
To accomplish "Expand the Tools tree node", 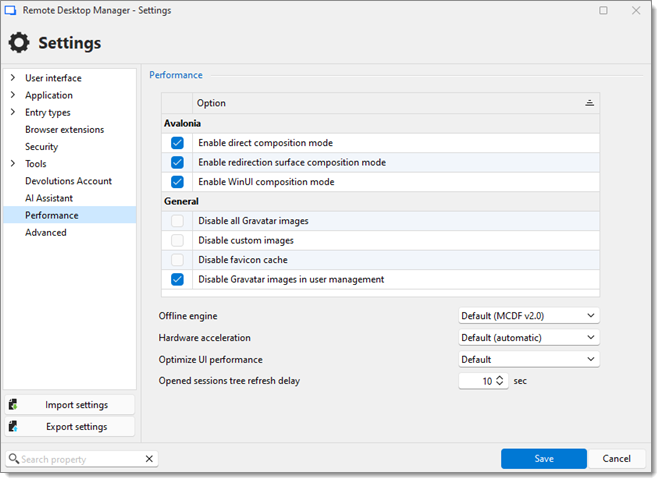I will 13,163.
